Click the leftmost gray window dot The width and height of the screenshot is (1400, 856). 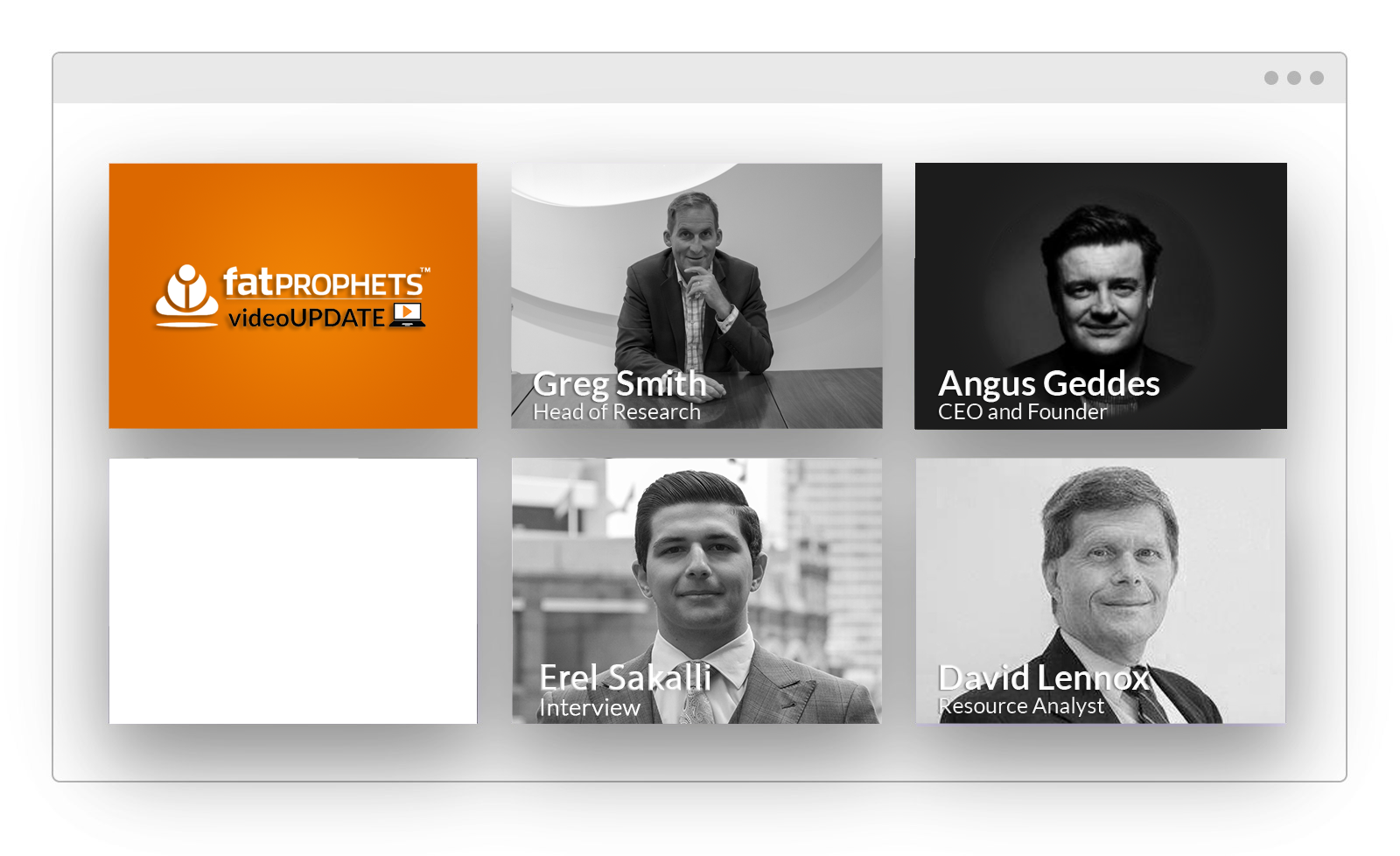[x=1271, y=78]
